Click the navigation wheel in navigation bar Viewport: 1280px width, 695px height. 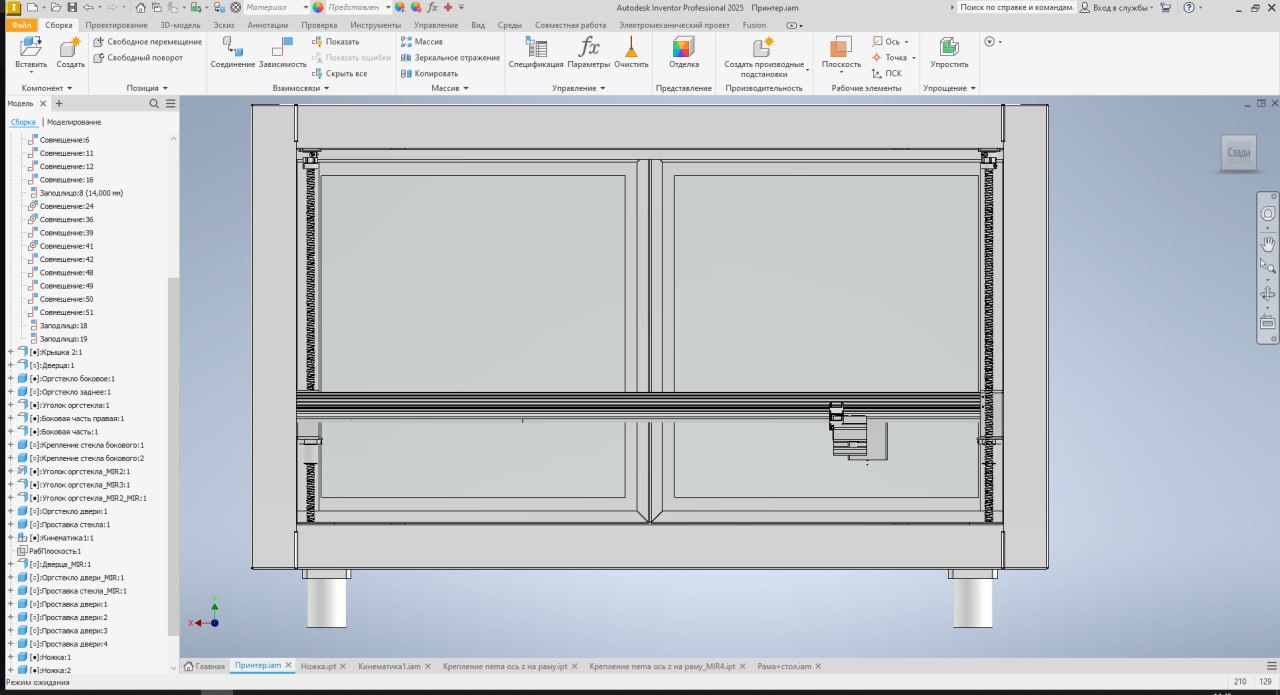tap(1268, 214)
